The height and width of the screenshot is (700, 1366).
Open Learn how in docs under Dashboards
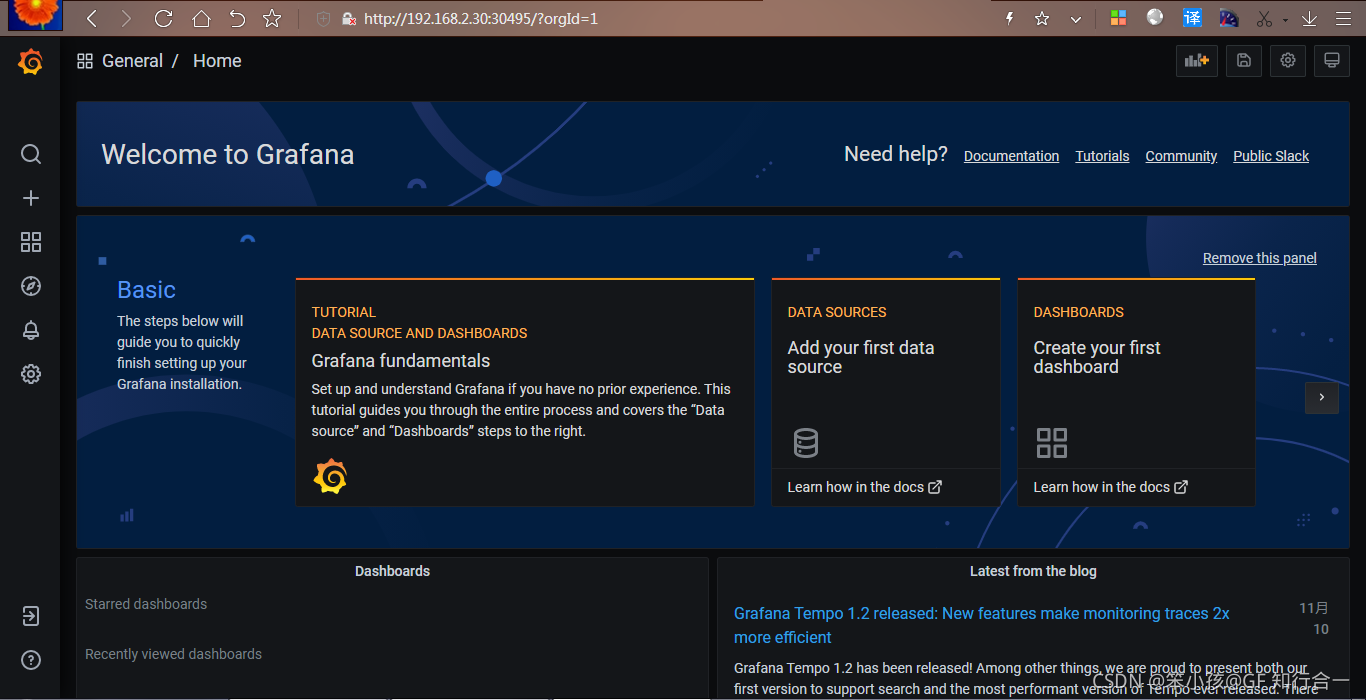(1110, 487)
